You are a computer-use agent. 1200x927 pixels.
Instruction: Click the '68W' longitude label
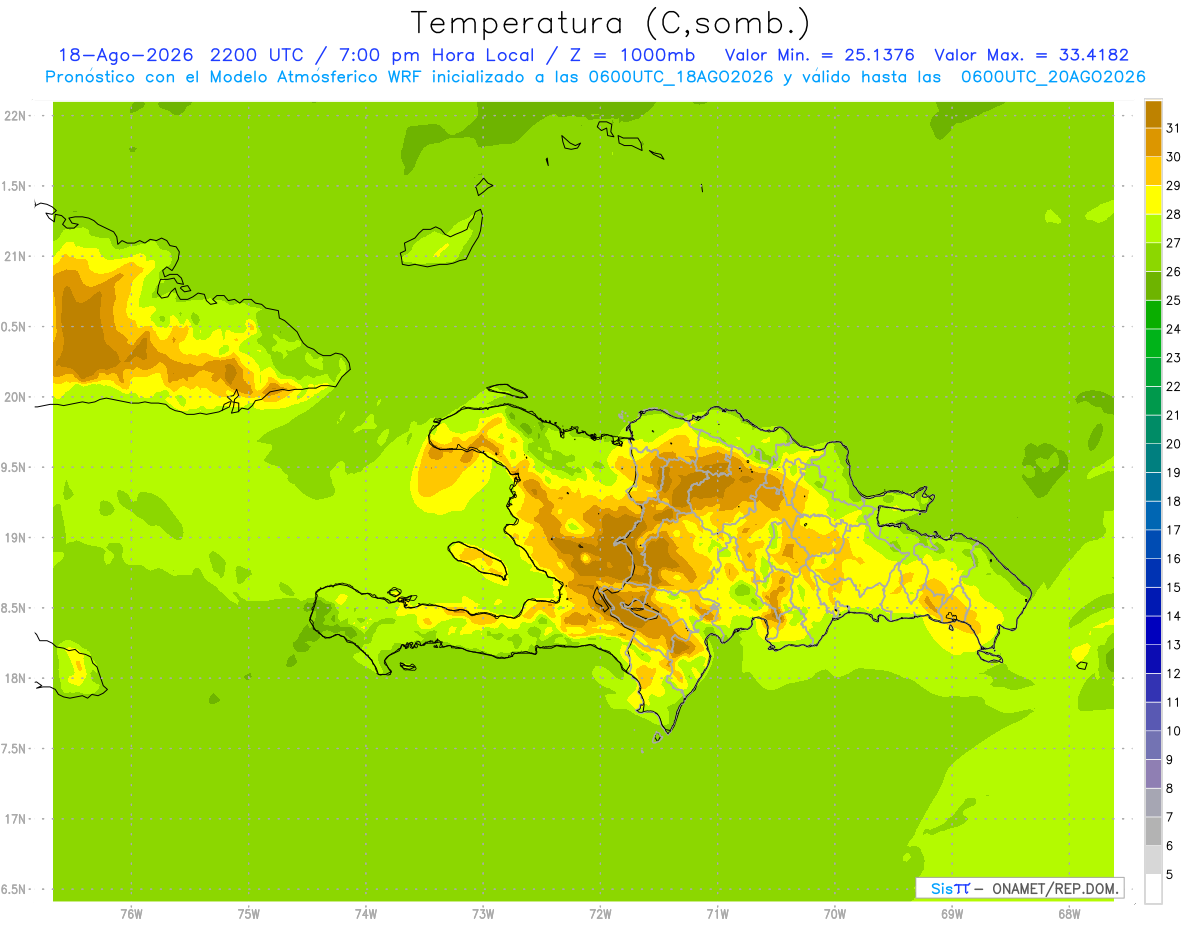(x=1069, y=914)
